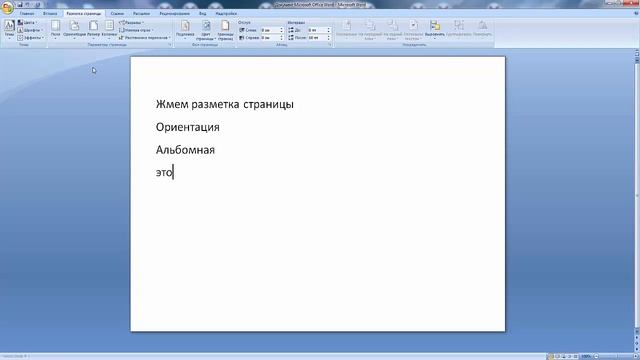Viewport: 640px width, 360px height.
Task: Switch to draft view icon
Action: [x=576, y=356]
